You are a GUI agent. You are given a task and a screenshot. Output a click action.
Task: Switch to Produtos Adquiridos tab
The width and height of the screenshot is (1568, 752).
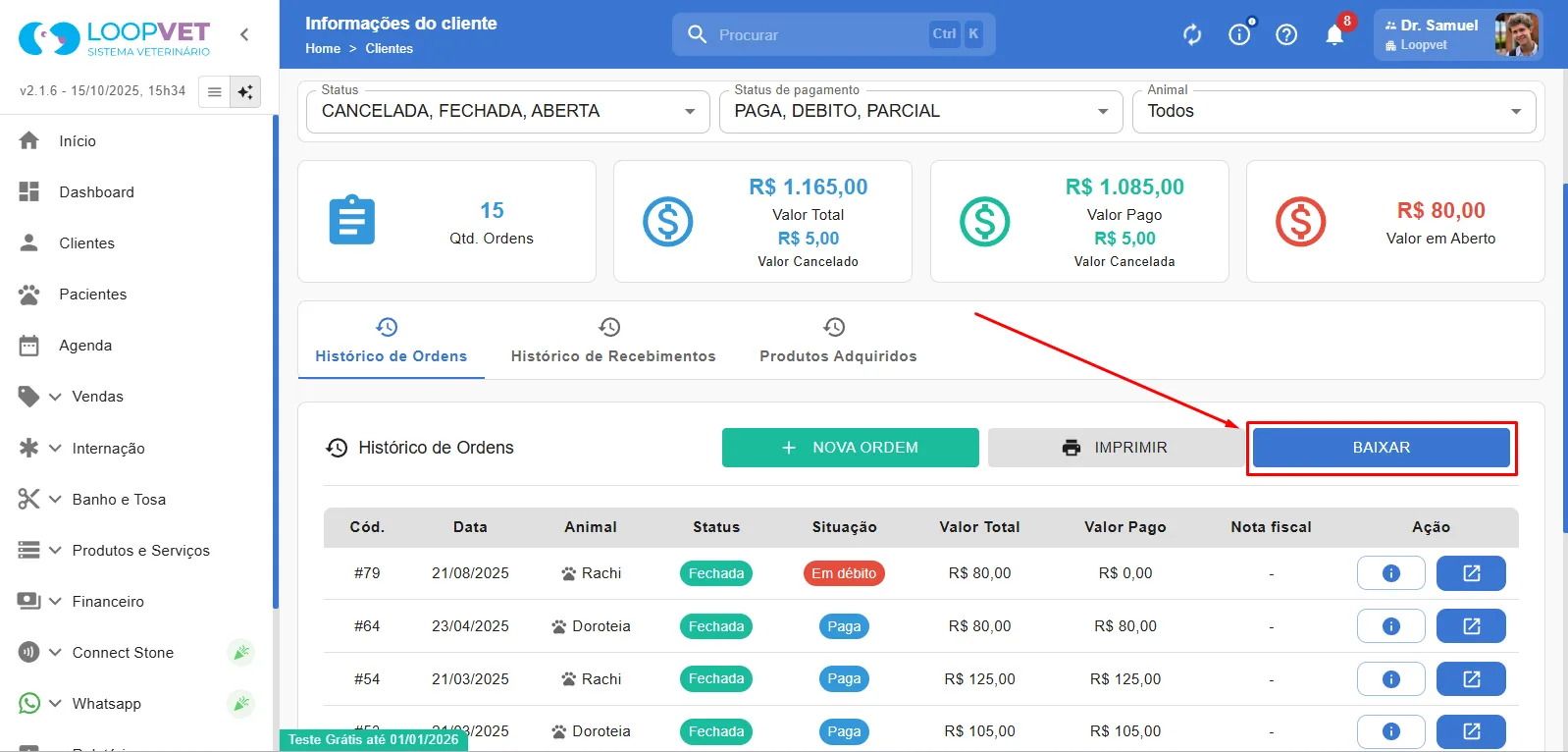tap(838, 341)
